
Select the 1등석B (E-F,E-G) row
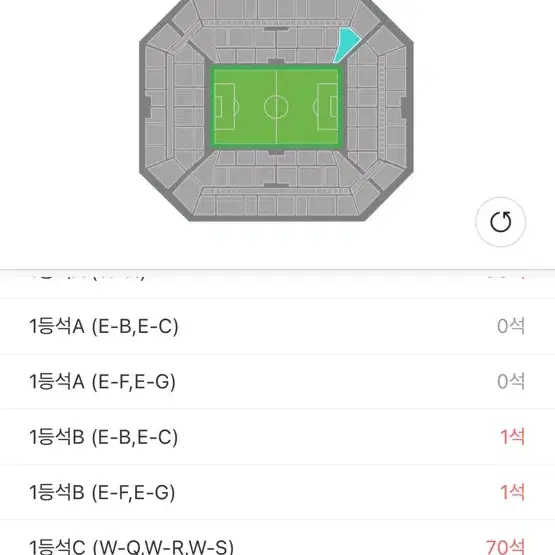pos(278,492)
